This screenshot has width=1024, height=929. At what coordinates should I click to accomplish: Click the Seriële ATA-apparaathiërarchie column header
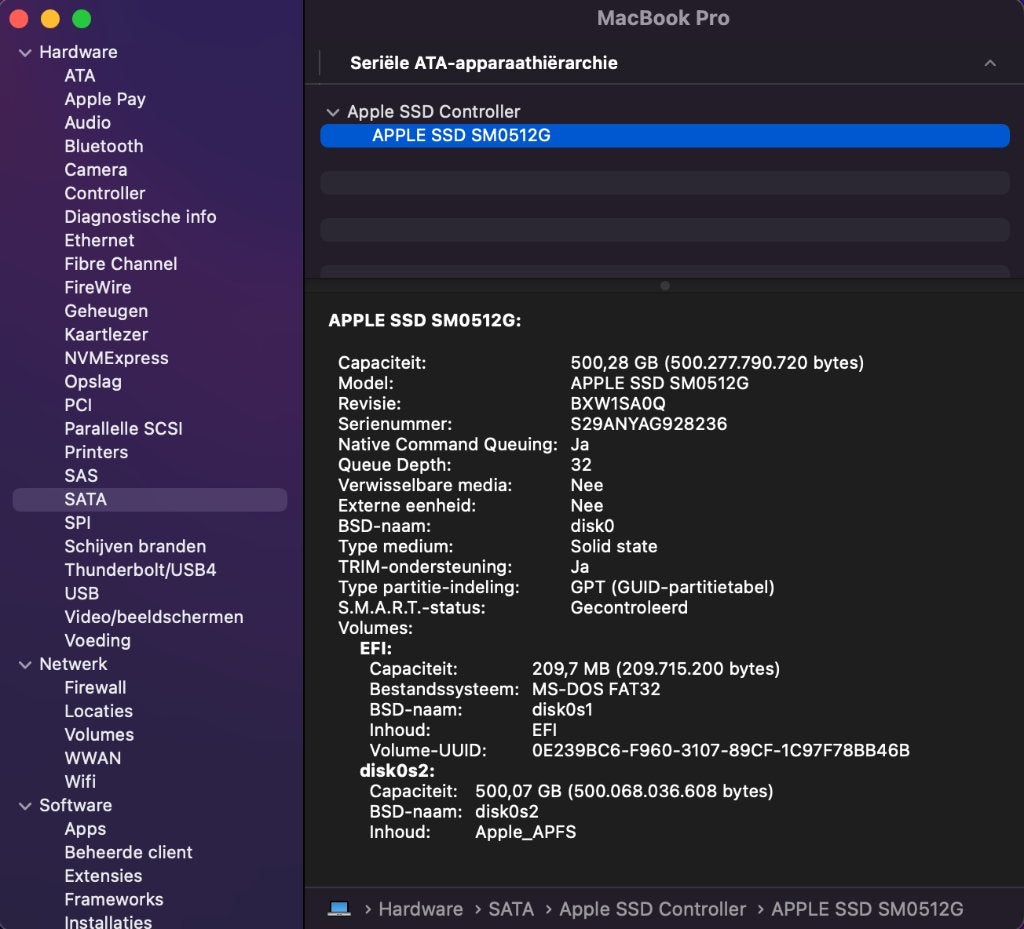coord(484,63)
